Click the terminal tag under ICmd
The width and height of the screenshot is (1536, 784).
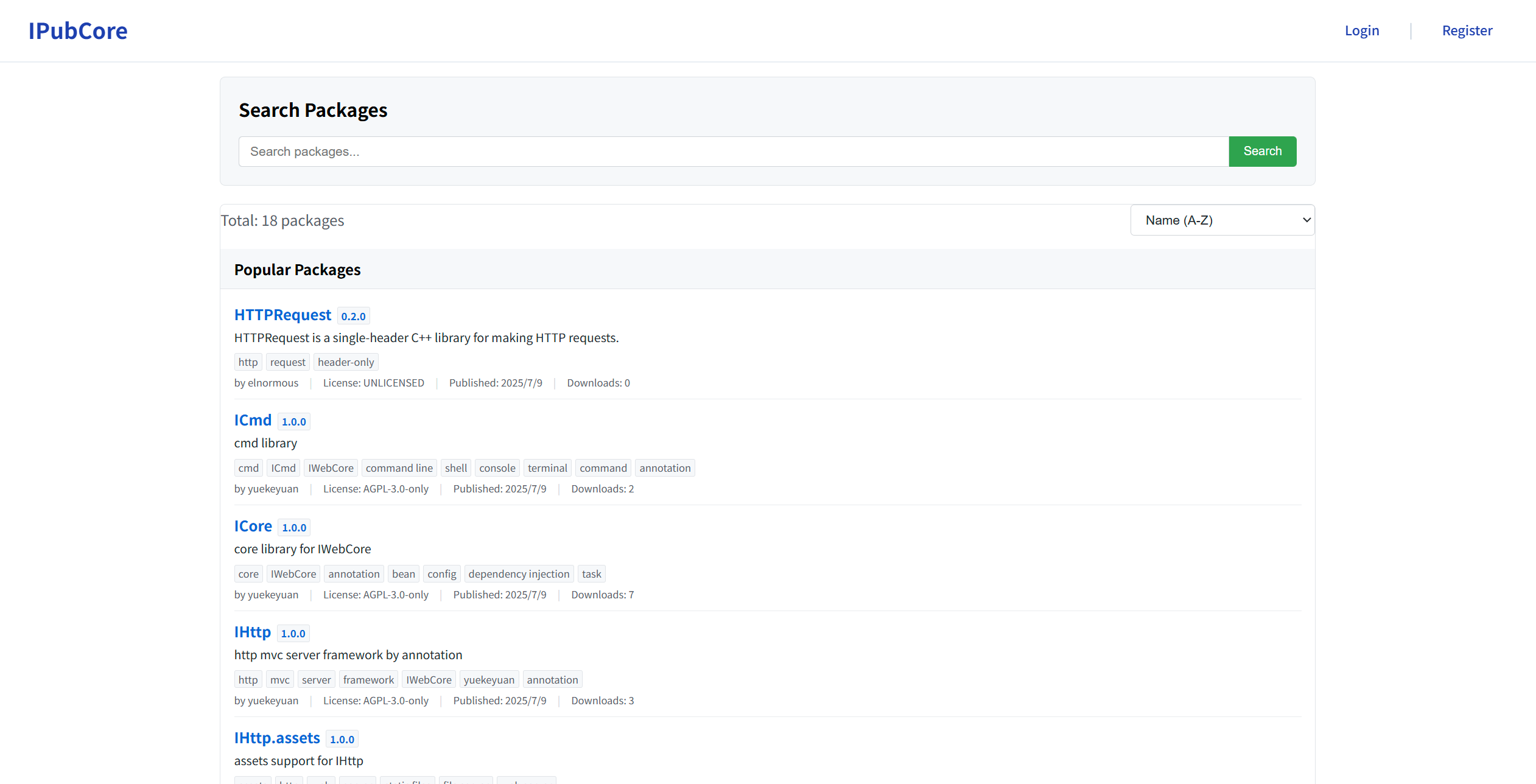coord(547,468)
